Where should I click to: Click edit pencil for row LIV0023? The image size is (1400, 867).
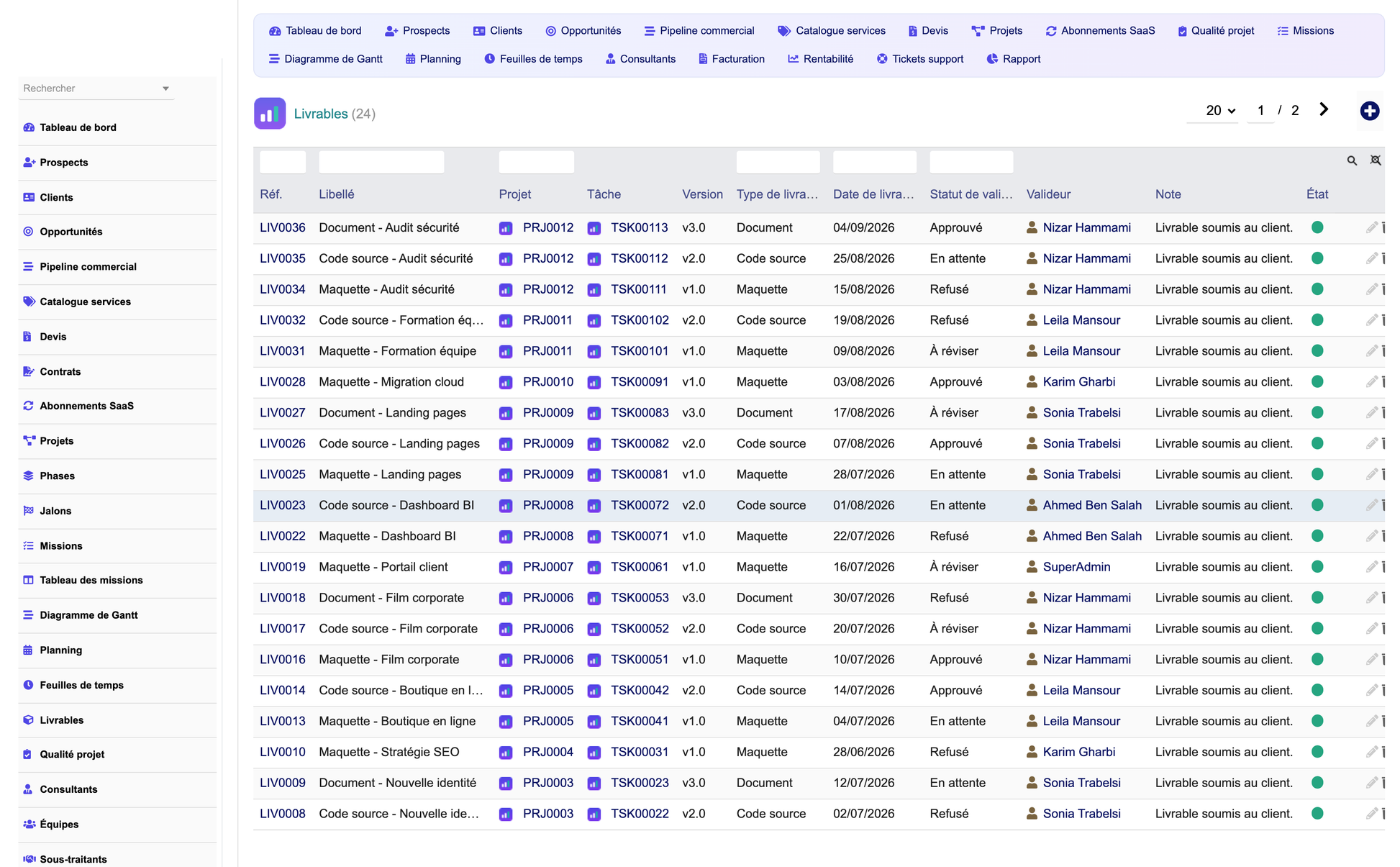1371,505
